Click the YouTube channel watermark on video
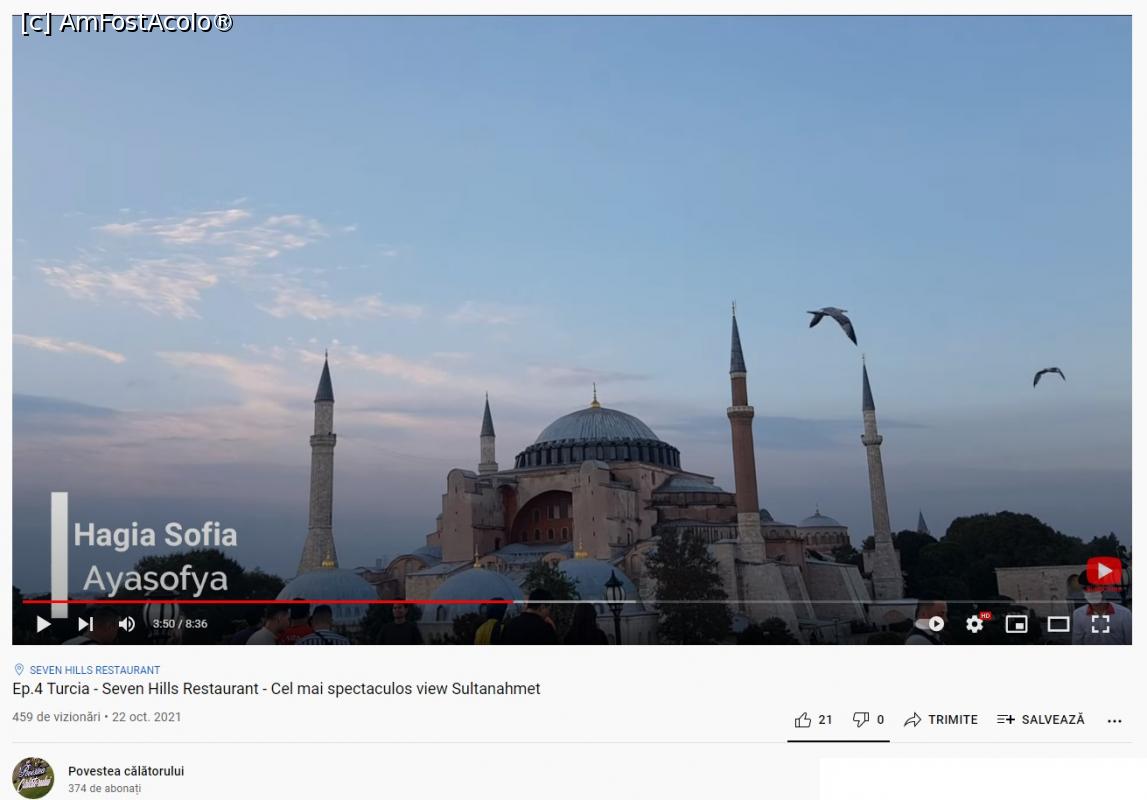1147x800 pixels. pos(1103,572)
